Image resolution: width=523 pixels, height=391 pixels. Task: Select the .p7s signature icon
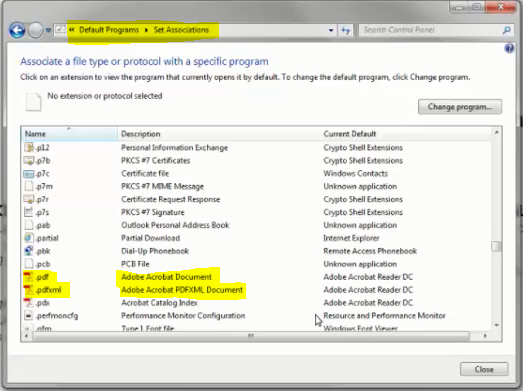point(29,212)
